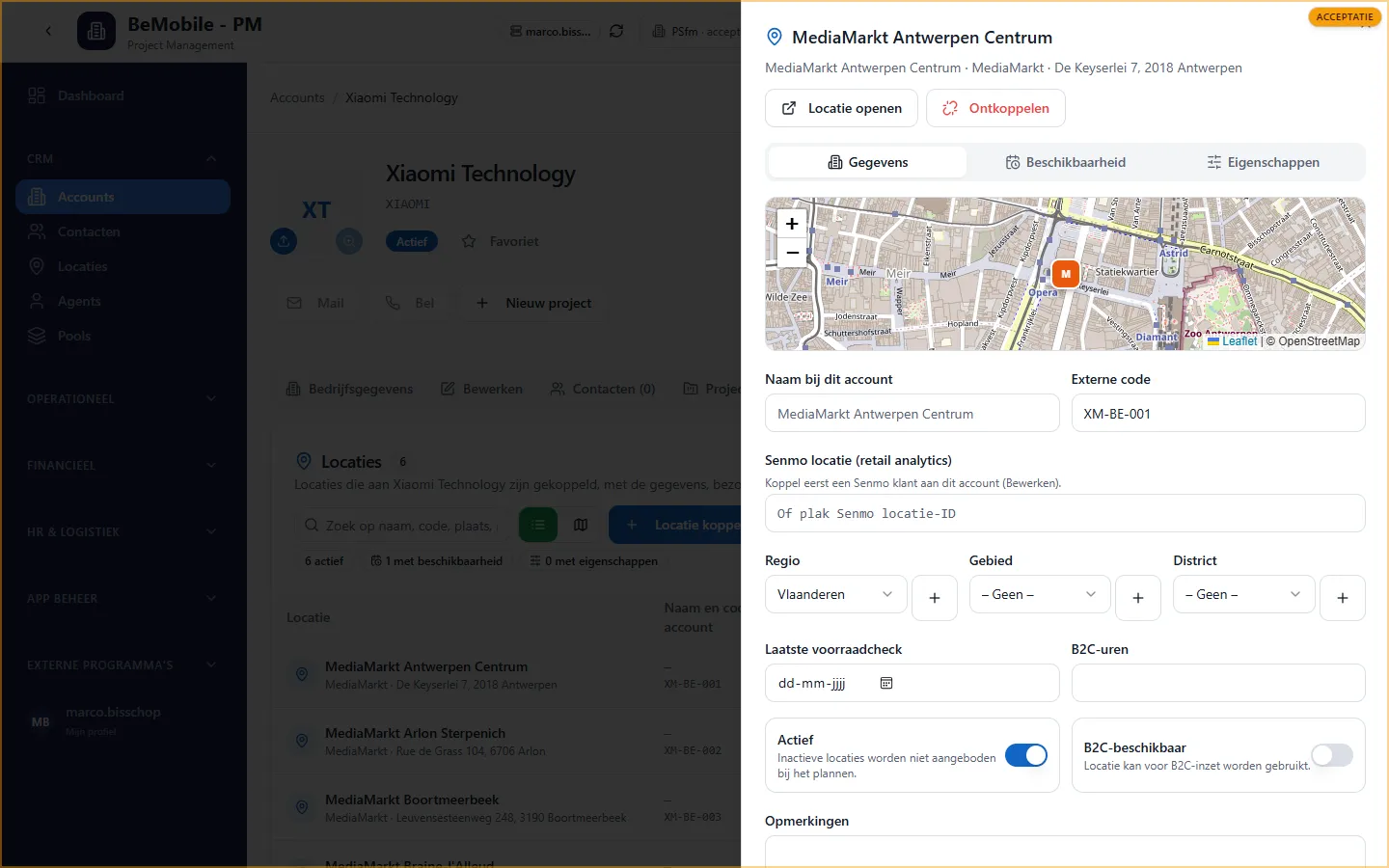
Task: Filter by 1 met beschikbaarheid chip
Action: (x=437, y=560)
